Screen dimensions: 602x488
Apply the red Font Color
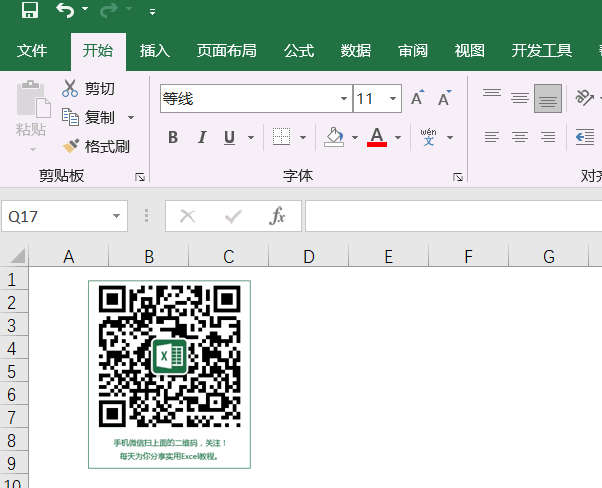click(x=377, y=137)
